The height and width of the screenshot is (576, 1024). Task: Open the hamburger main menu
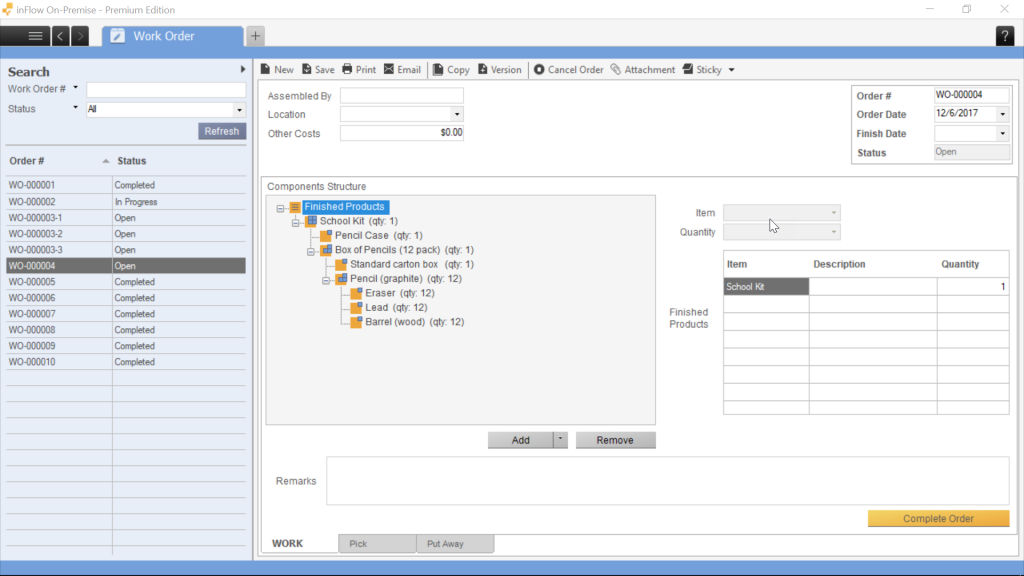[x=35, y=36]
